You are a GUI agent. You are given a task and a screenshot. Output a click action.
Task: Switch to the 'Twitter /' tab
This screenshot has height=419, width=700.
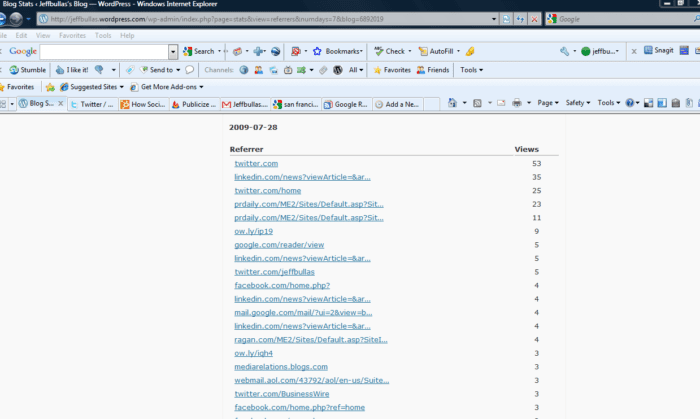pyautogui.click(x=93, y=104)
